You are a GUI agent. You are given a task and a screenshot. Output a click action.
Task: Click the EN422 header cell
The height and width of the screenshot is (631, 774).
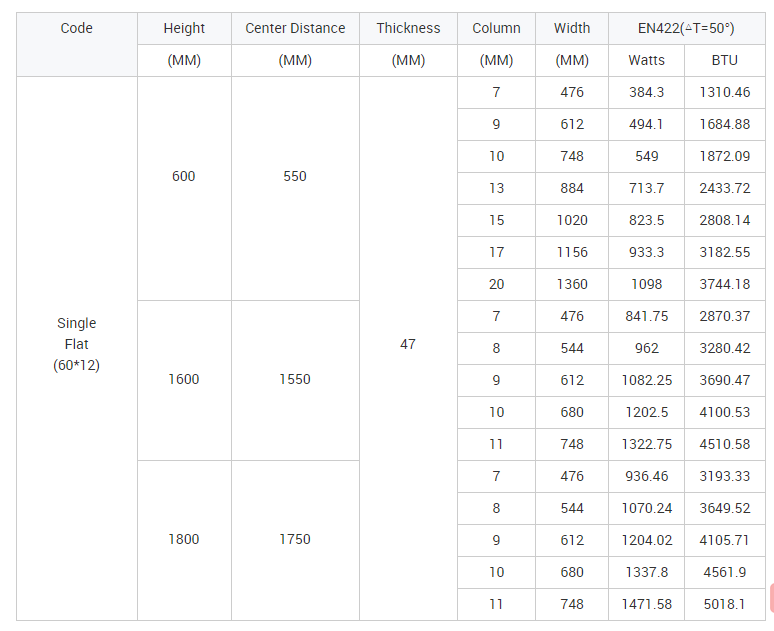[687, 29]
